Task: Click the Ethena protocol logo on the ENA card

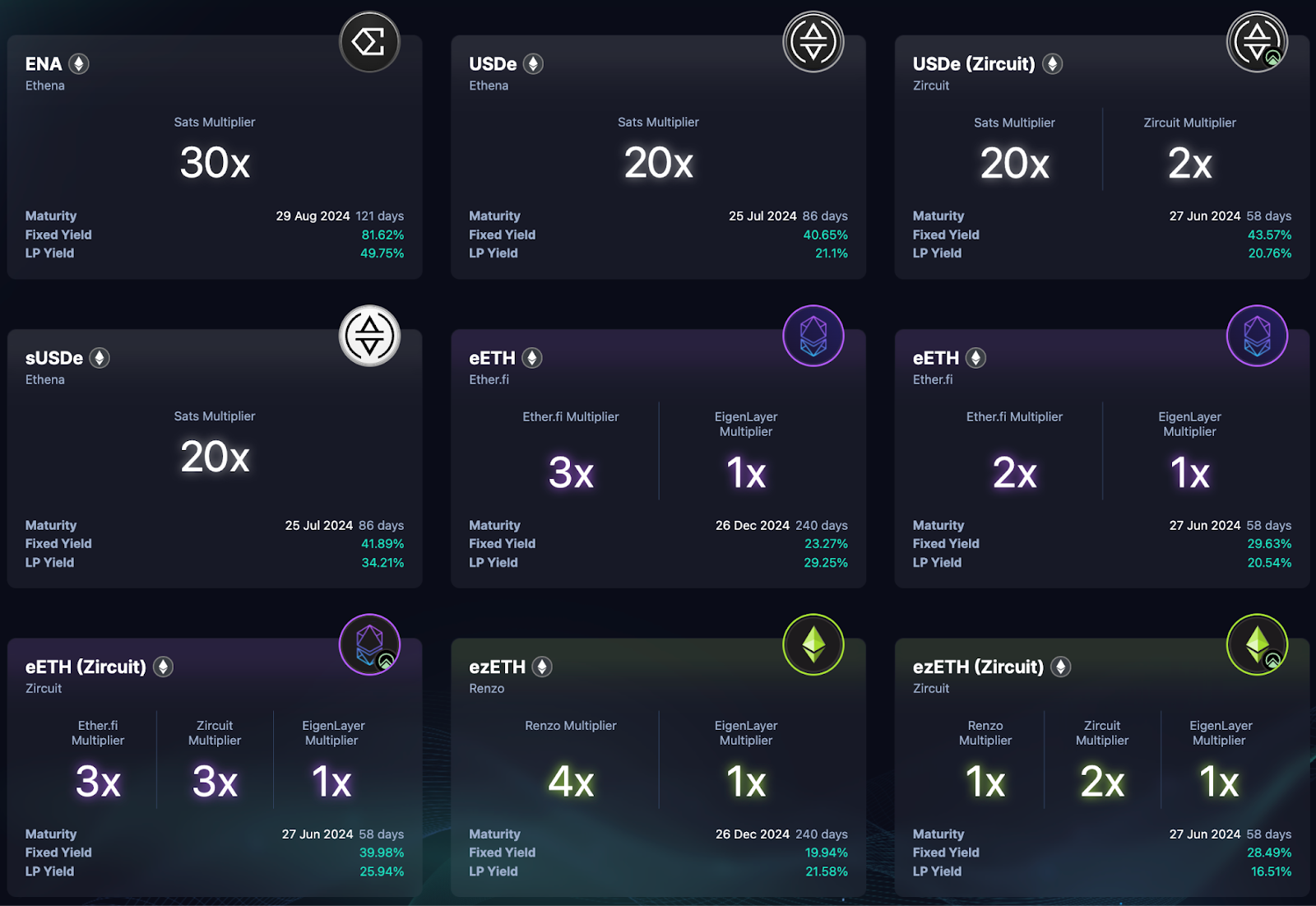Action: [x=371, y=41]
